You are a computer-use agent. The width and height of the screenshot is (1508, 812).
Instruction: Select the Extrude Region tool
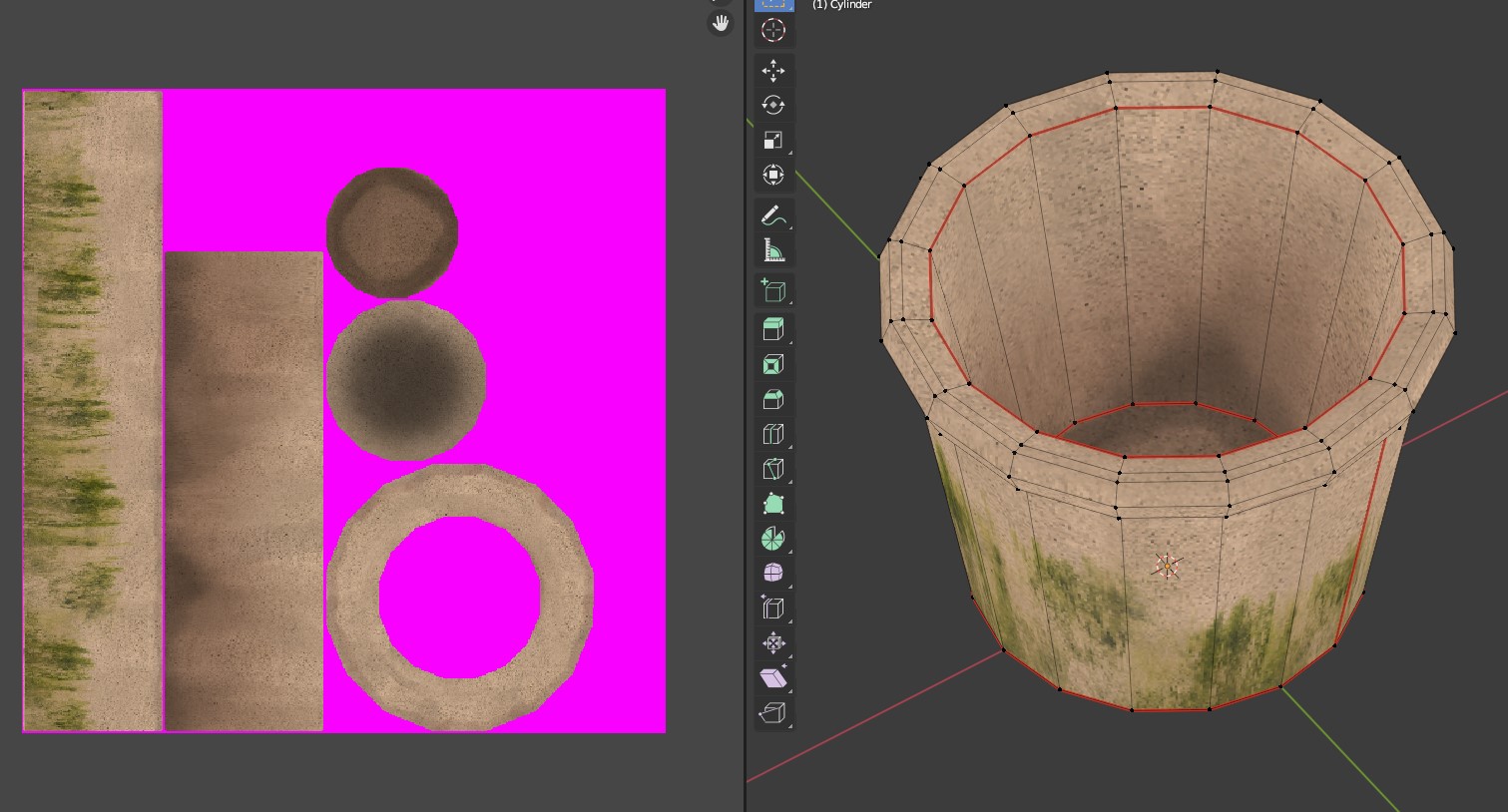coord(773,329)
